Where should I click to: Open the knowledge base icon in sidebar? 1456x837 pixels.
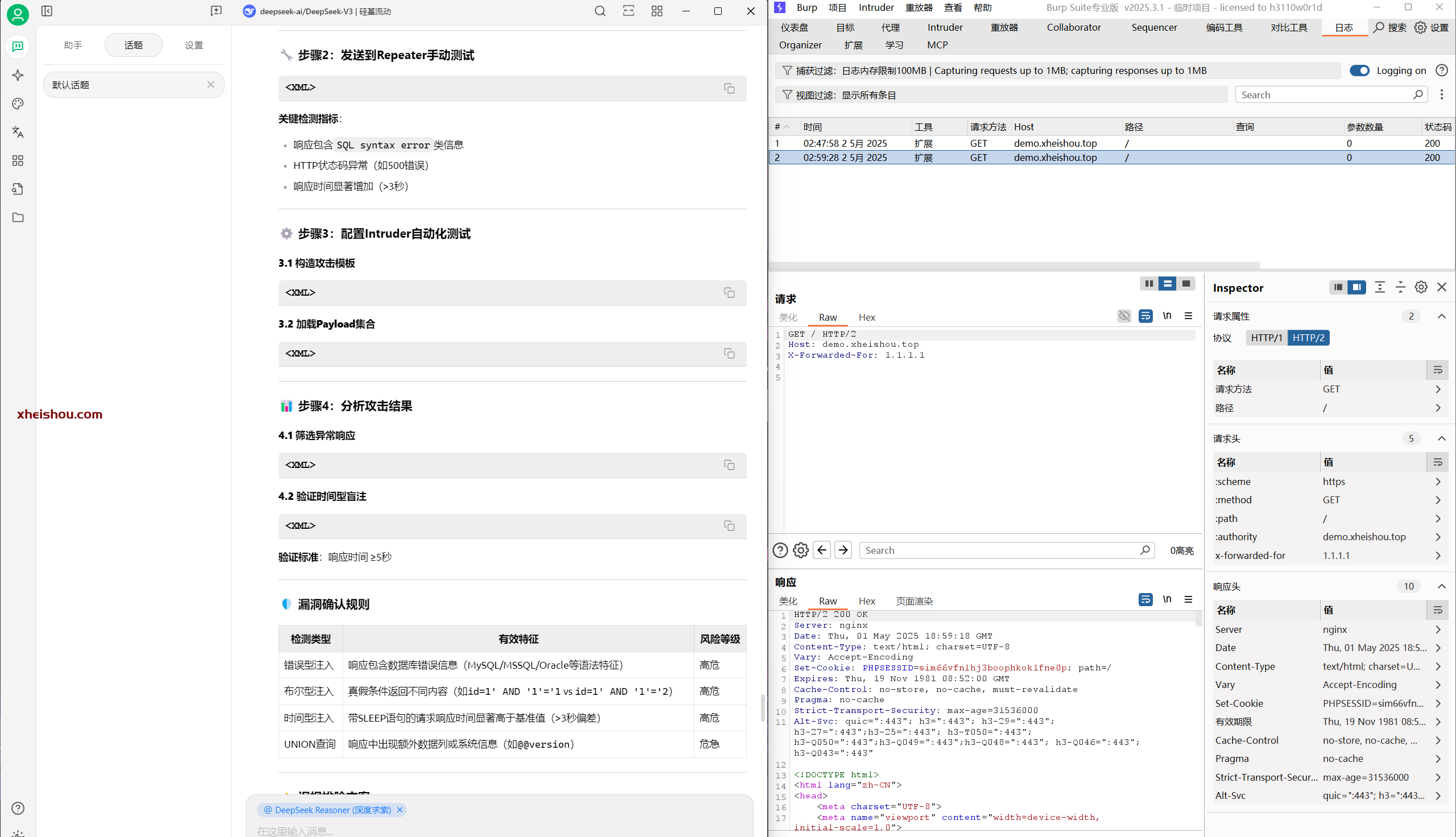pos(18,189)
